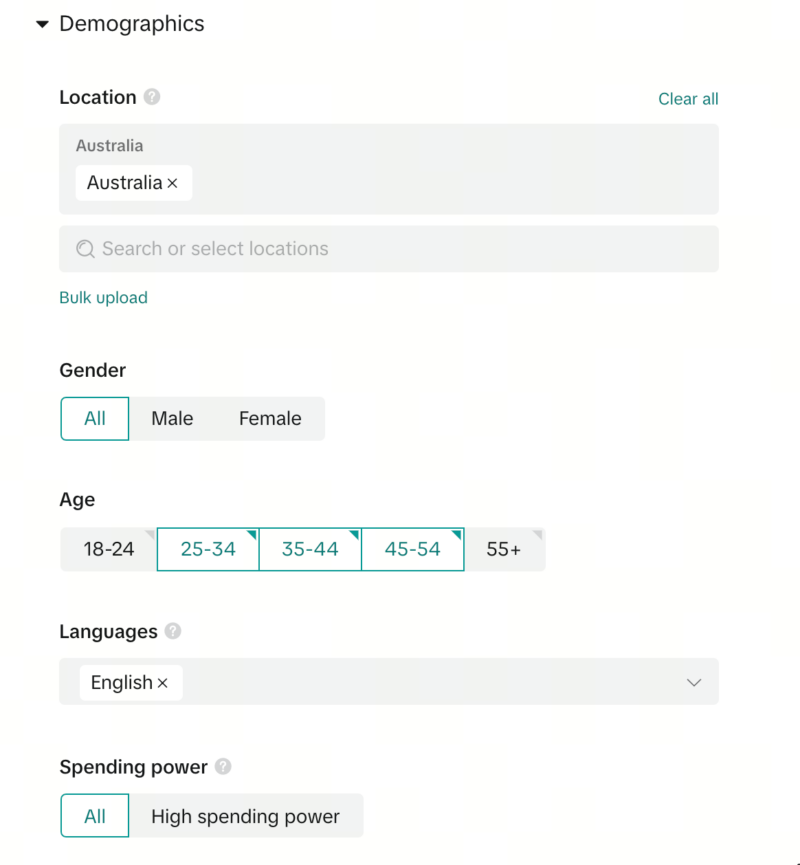This screenshot has width=800, height=865.
Task: Enable the 18-24 age group
Action: click(x=109, y=549)
